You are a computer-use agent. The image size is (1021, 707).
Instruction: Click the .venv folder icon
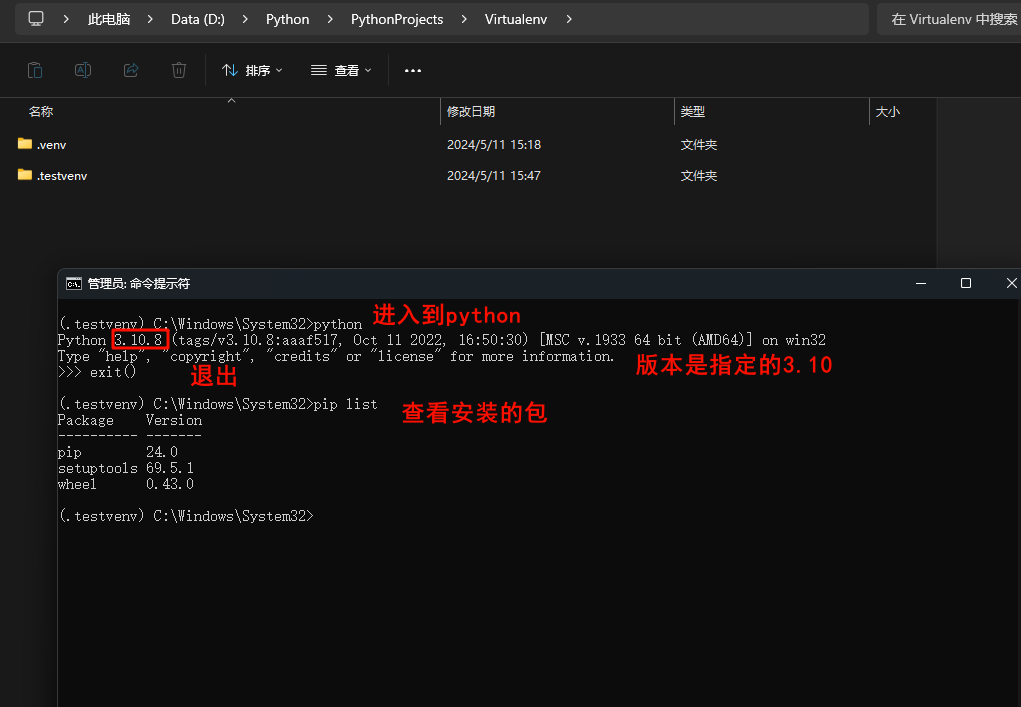click(x=25, y=144)
